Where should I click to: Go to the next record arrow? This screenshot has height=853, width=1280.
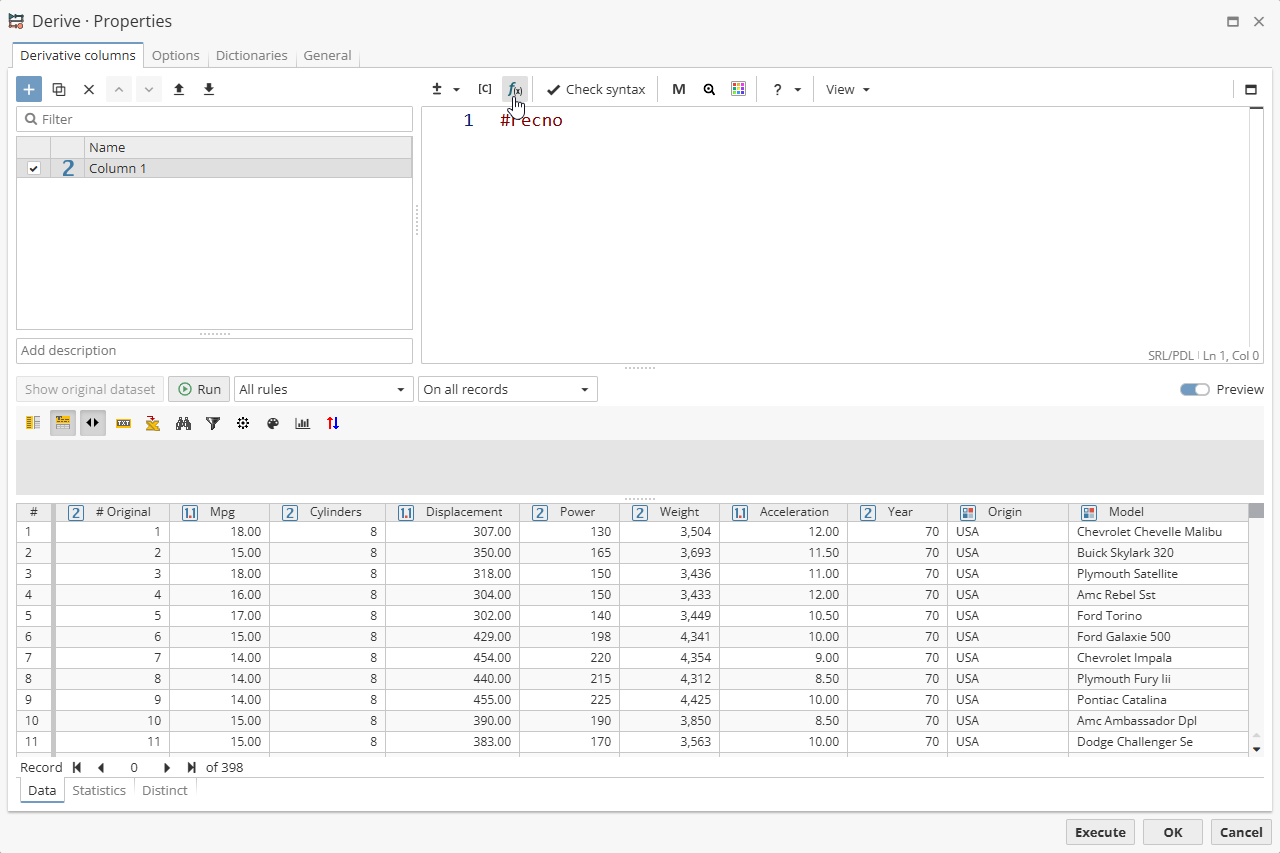[167, 768]
